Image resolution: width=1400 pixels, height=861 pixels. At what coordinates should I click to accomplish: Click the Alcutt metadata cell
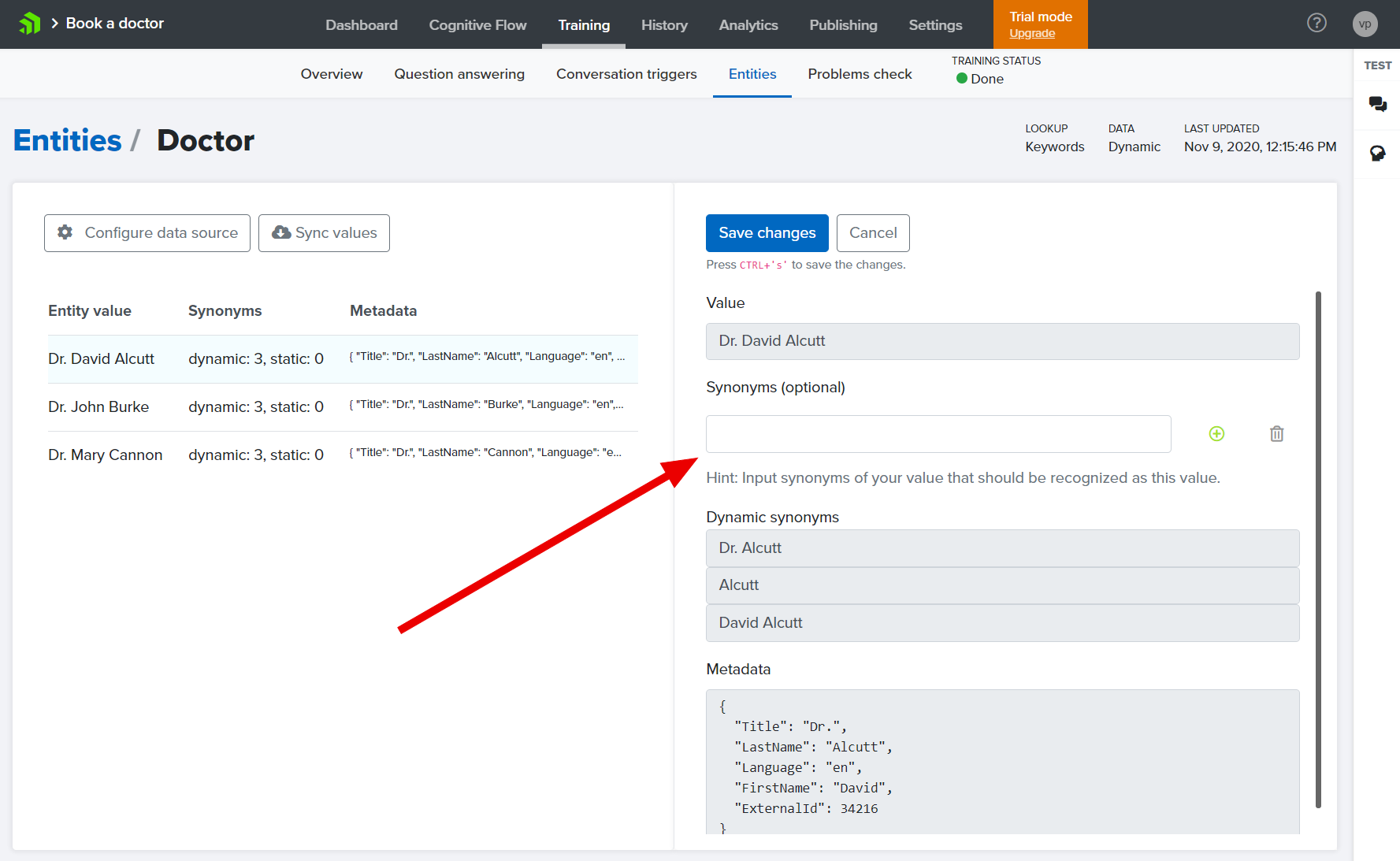click(488, 357)
